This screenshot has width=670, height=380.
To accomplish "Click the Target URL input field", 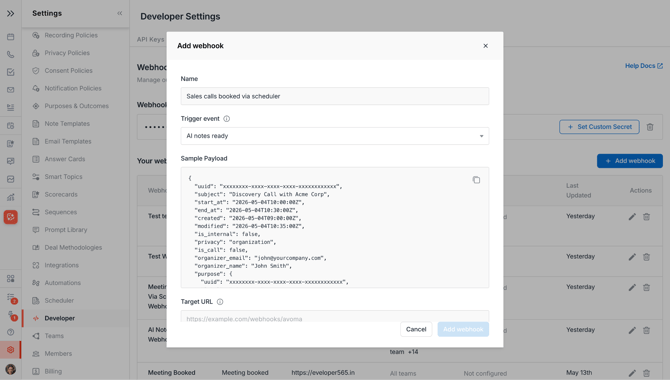I will (335, 317).
